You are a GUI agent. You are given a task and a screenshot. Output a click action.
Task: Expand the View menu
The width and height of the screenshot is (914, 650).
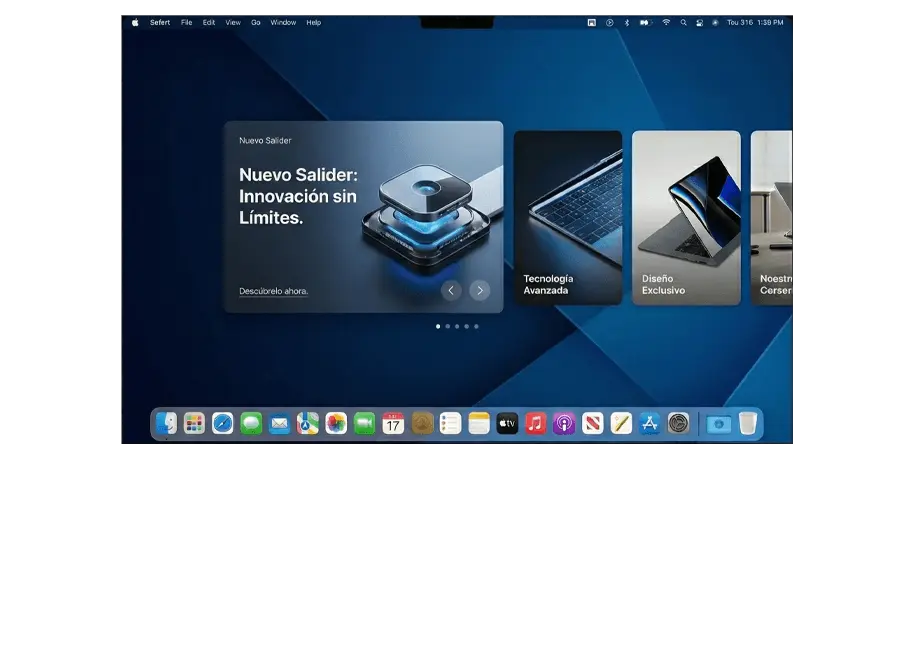pyautogui.click(x=233, y=22)
